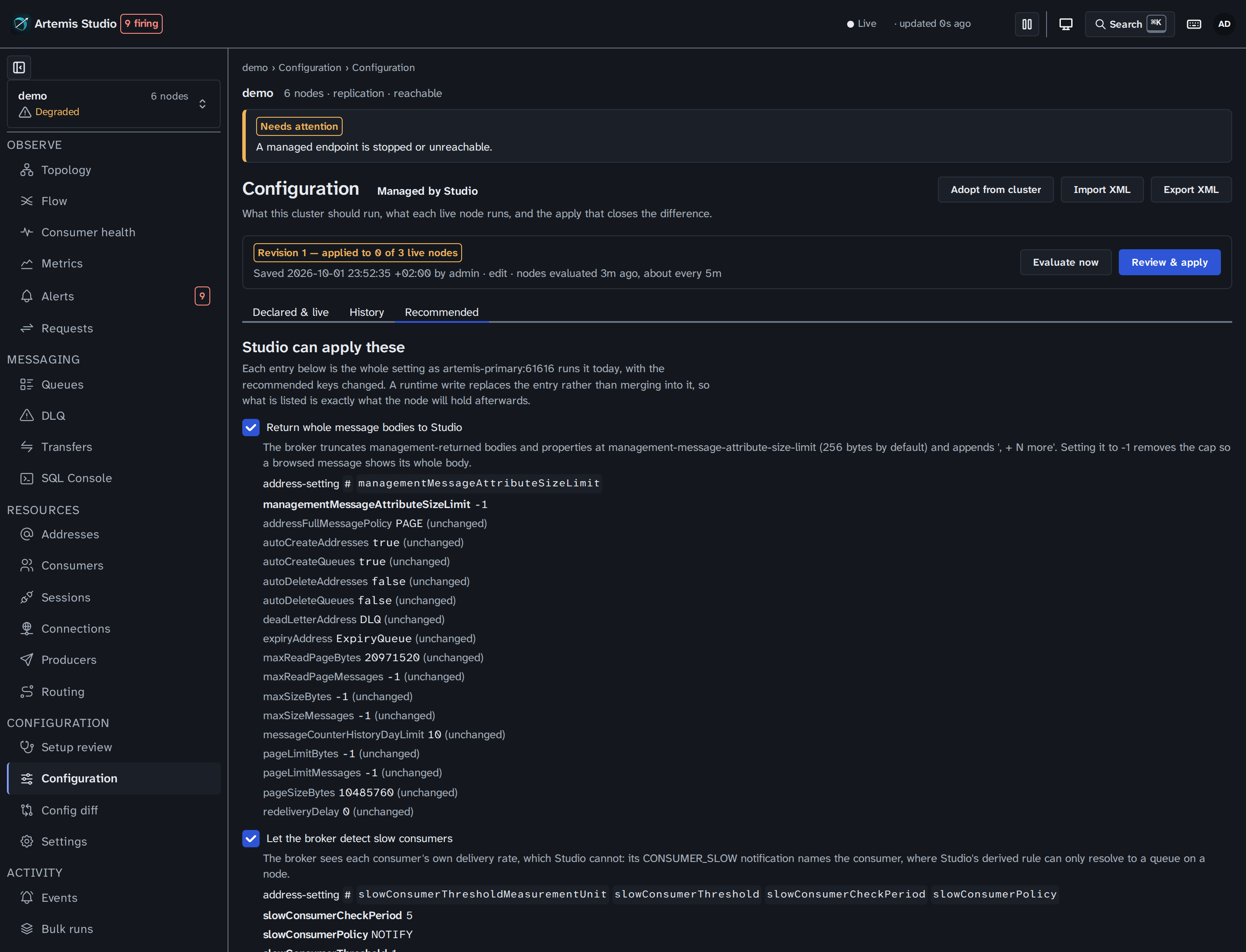1246x952 pixels.
Task: Open Producers
Action: [113, 659]
